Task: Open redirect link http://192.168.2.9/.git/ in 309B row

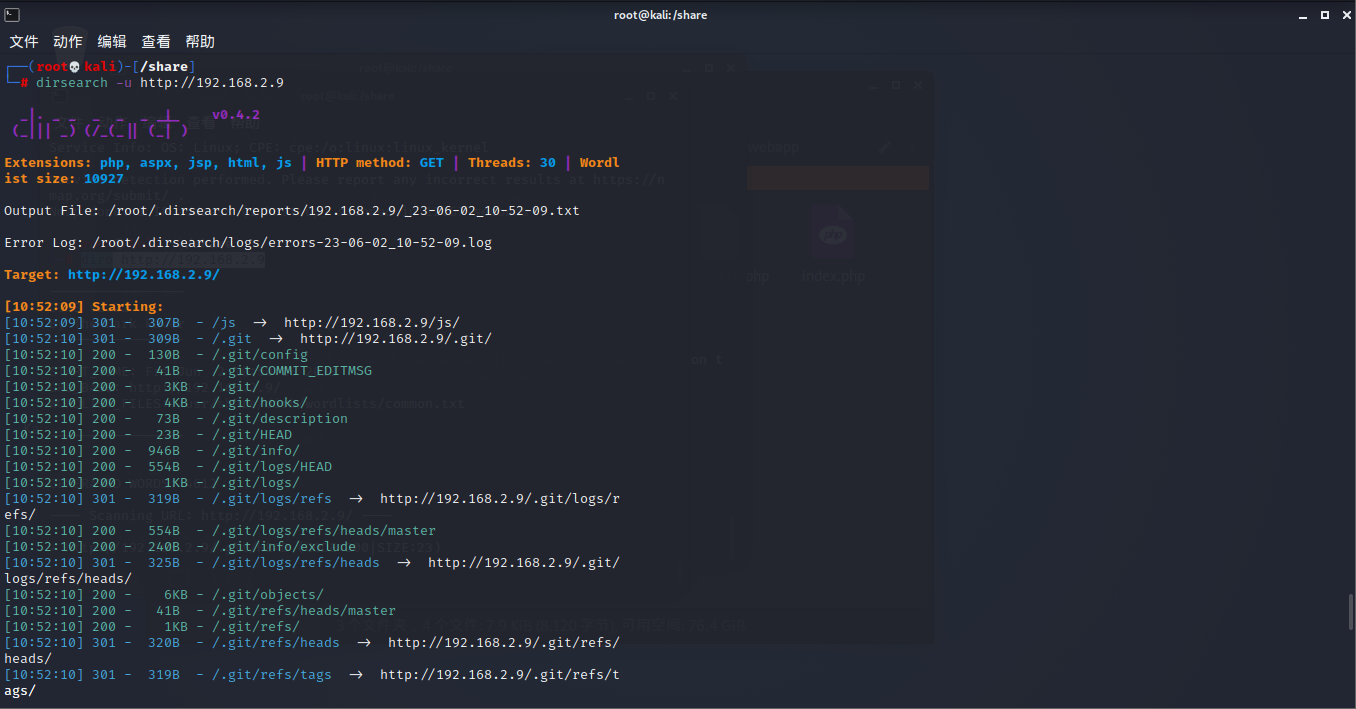Action: (x=396, y=339)
